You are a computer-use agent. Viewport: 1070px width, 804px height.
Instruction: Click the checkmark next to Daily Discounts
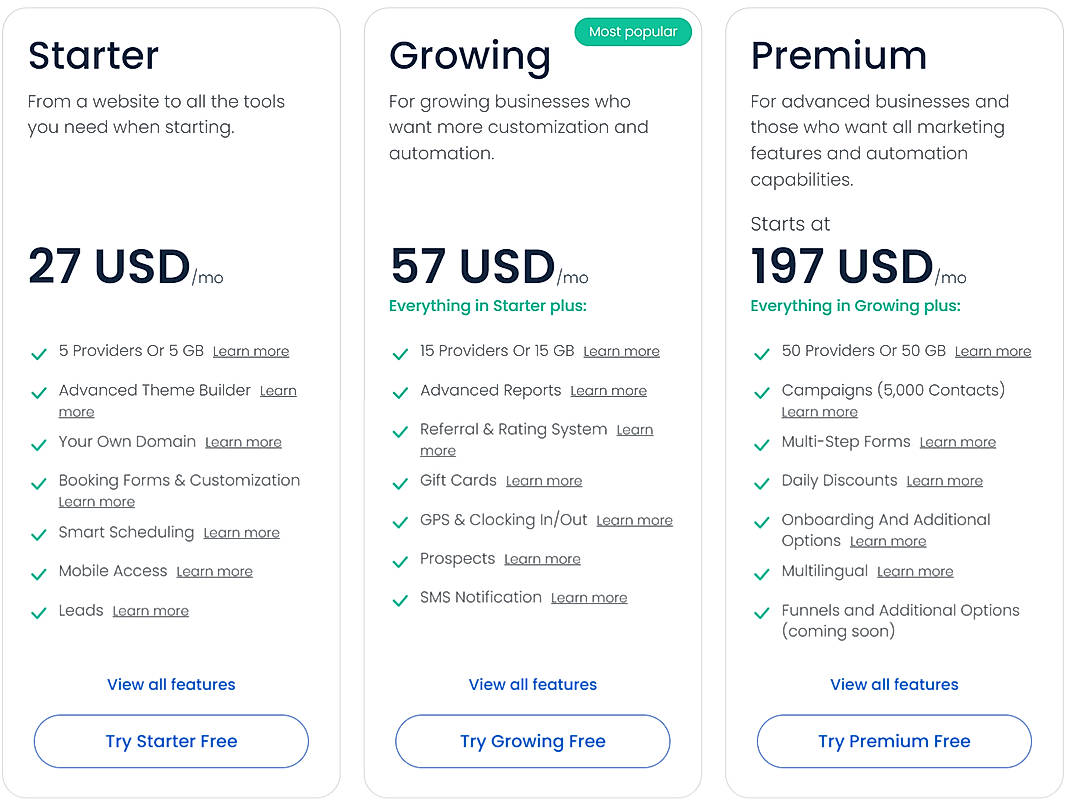(762, 481)
